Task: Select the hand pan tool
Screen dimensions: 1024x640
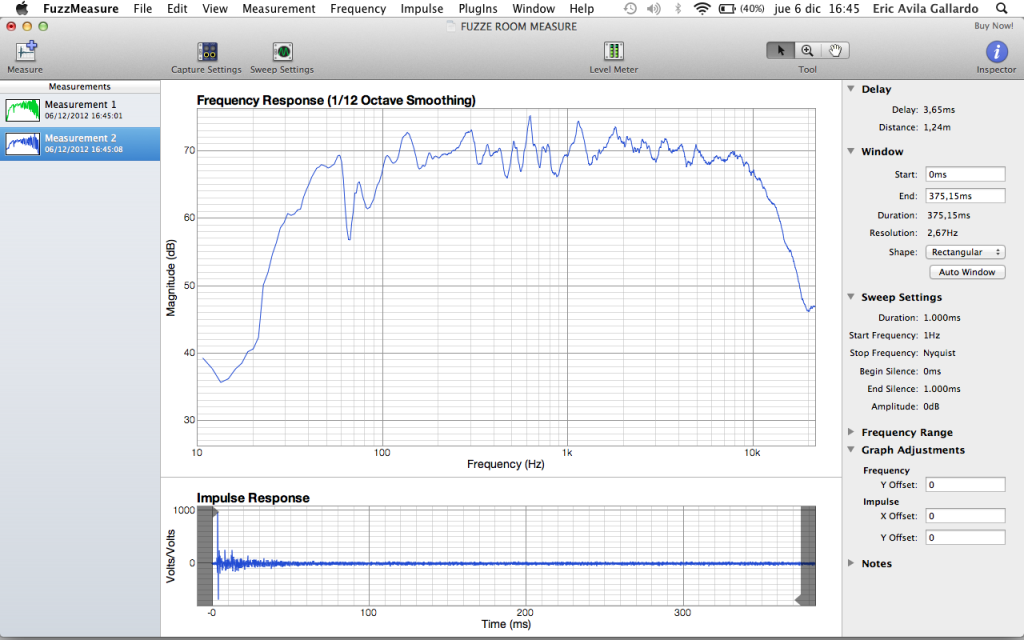Action: pyautogui.click(x=835, y=50)
